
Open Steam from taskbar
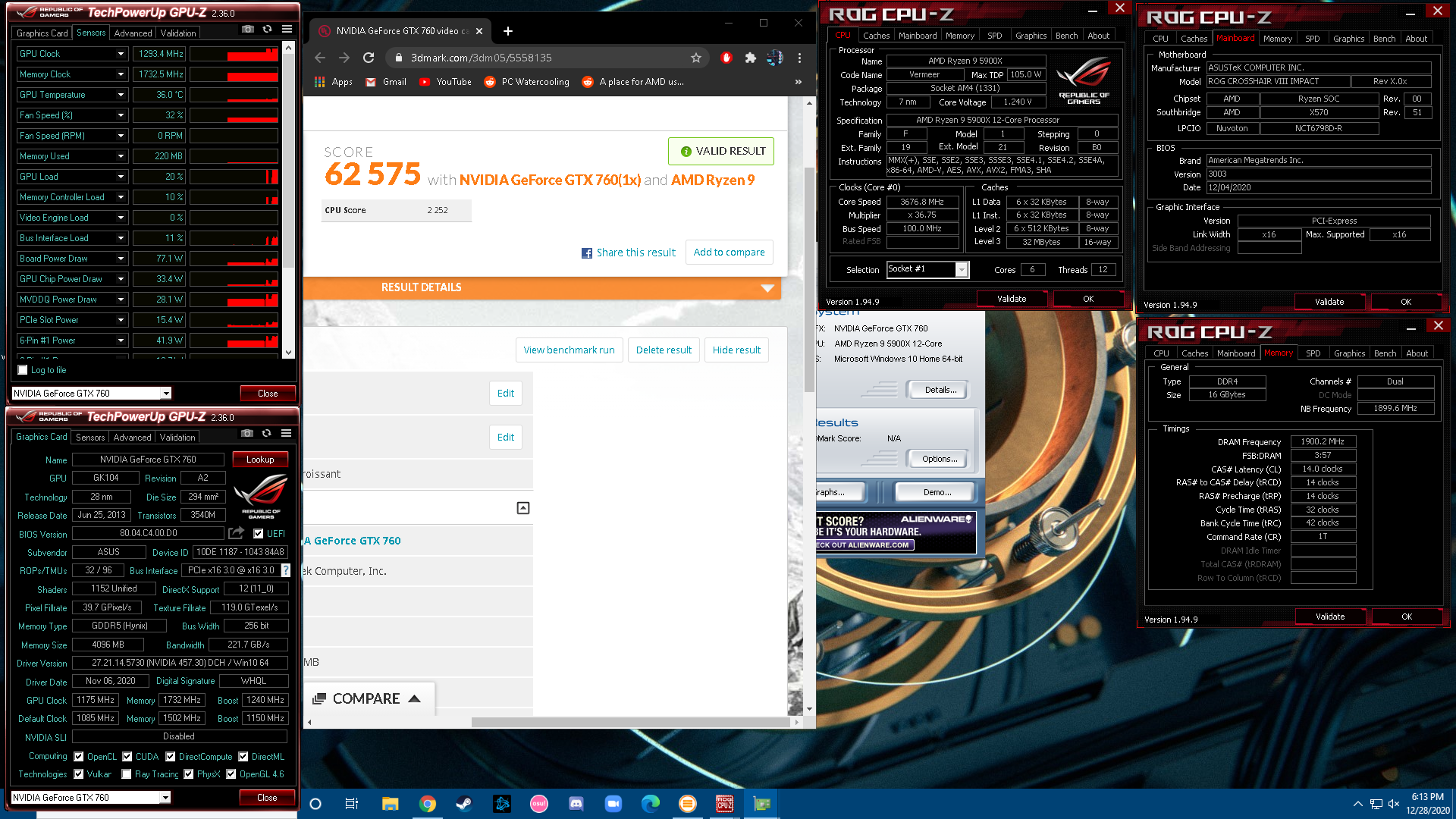pos(464,804)
